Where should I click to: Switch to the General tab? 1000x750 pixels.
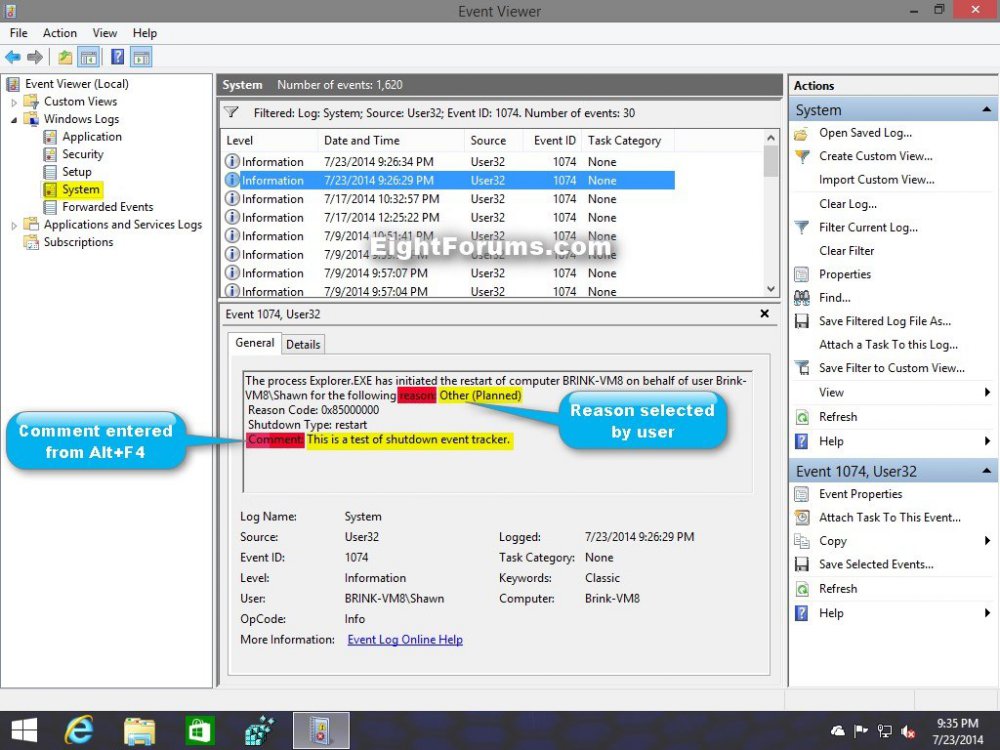click(254, 342)
